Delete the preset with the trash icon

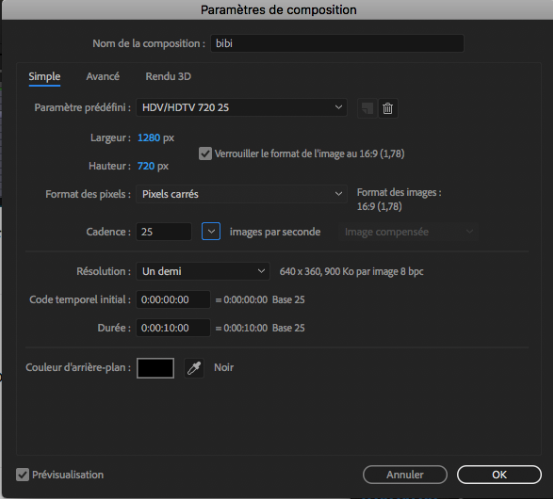point(388,108)
